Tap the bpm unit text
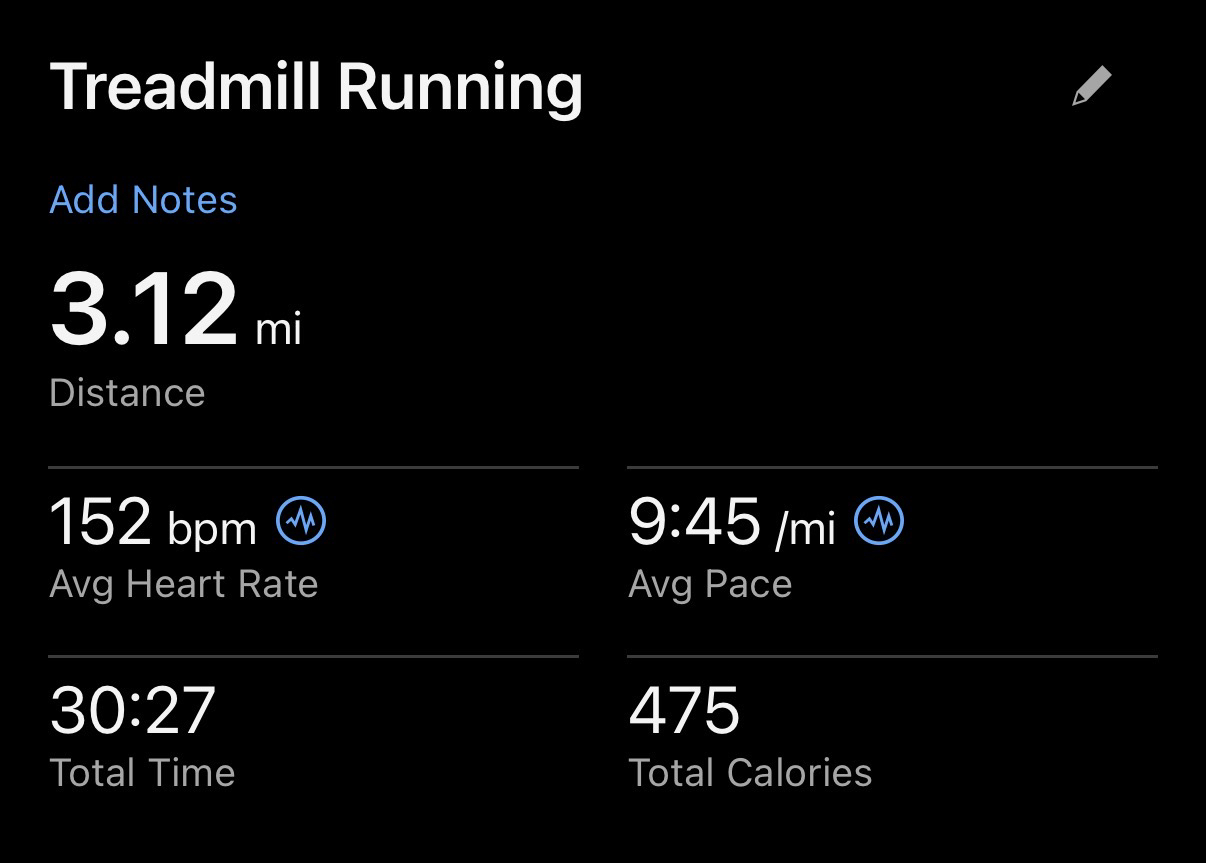The height and width of the screenshot is (863, 1206). pyautogui.click(x=212, y=527)
